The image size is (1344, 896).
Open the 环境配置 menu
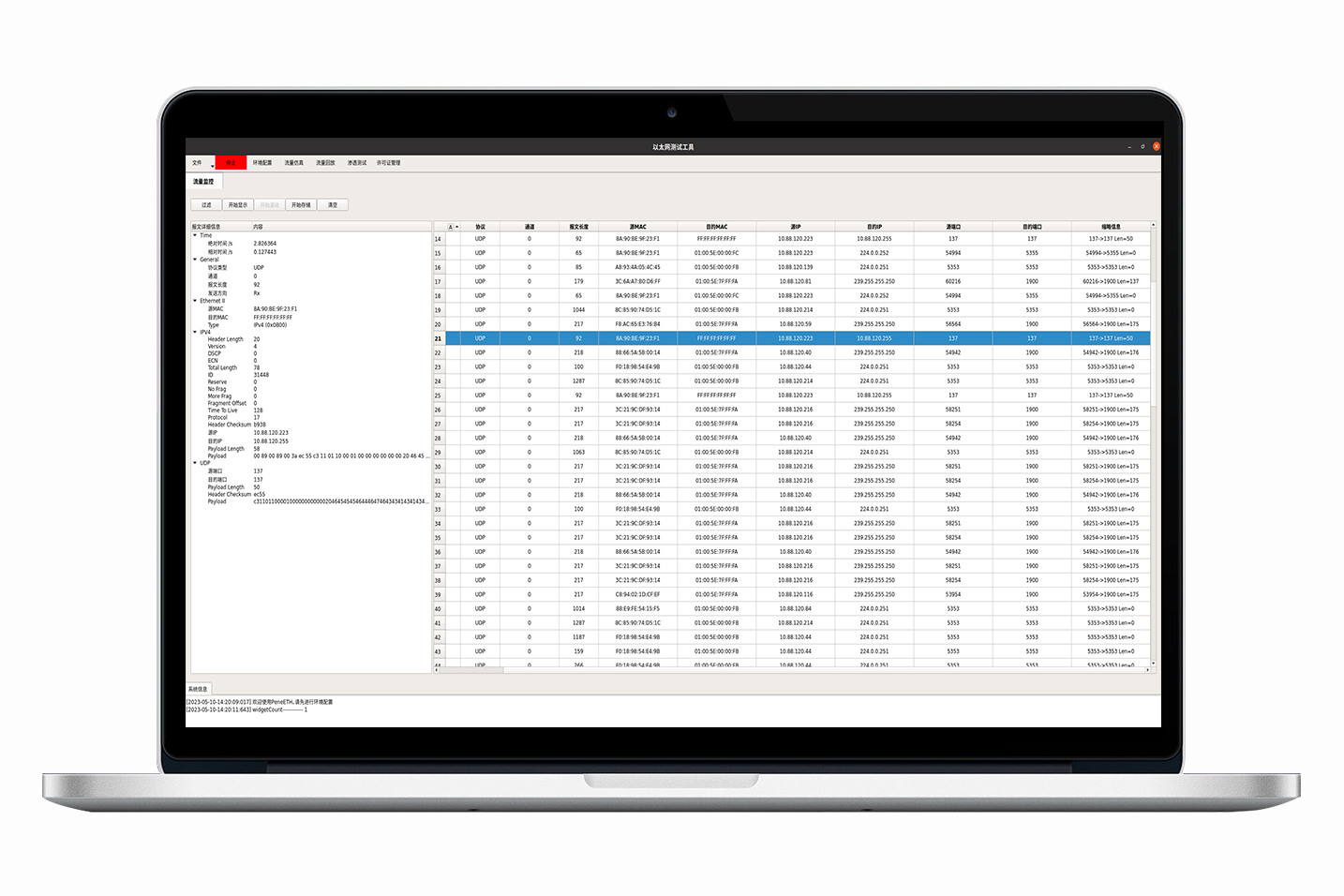[262, 163]
